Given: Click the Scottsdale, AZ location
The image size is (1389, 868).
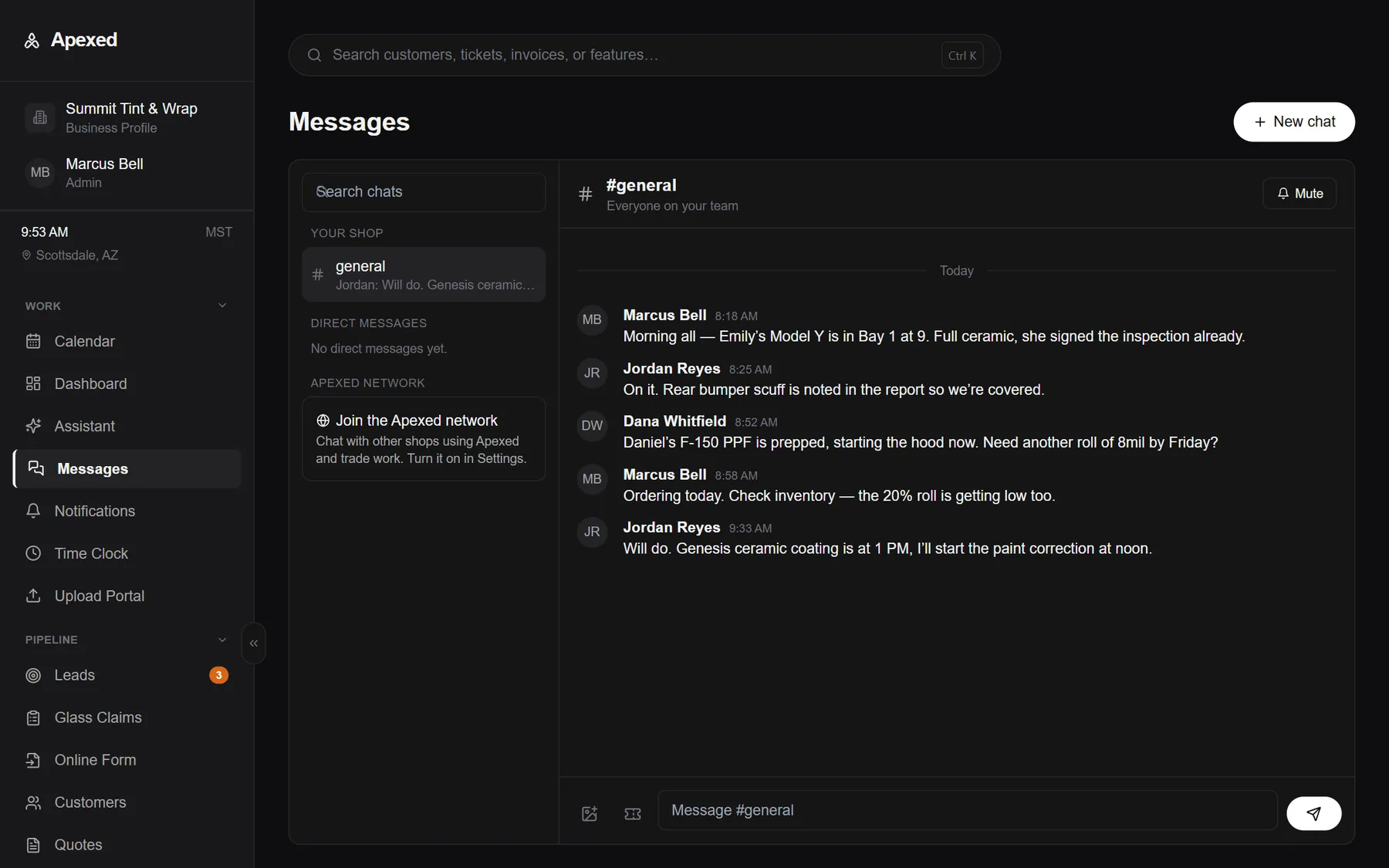Looking at the screenshot, I should click(x=70, y=255).
